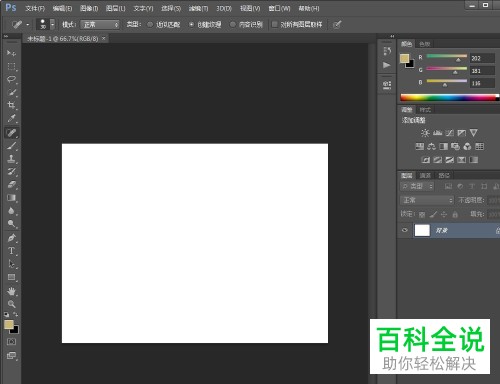Switch to the 样式 tab
The height and width of the screenshot is (384, 500).
425,110
